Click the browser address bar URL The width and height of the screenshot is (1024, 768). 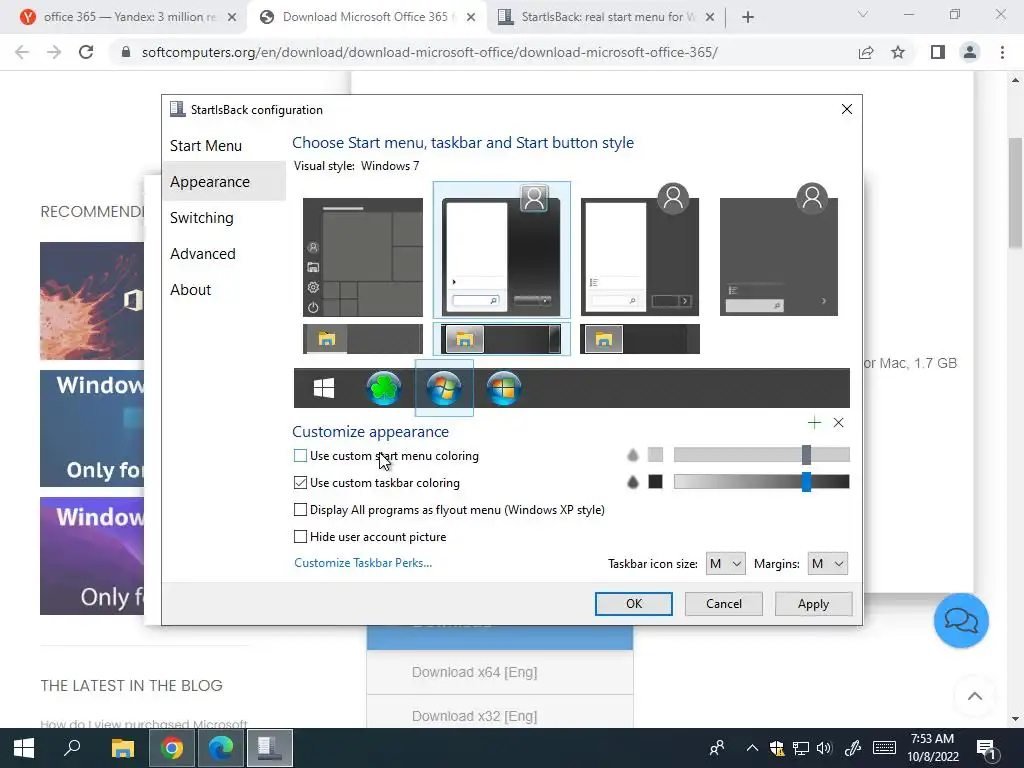tap(429, 52)
